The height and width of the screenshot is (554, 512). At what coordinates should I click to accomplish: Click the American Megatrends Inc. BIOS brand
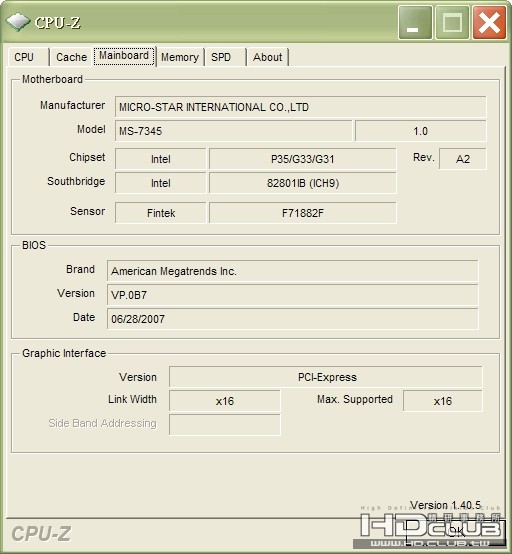tap(293, 271)
